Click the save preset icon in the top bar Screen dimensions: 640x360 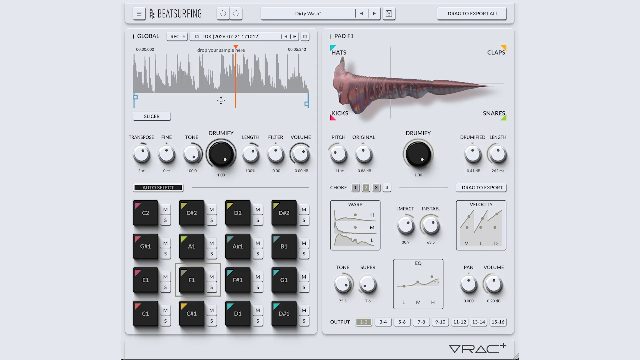tap(389, 13)
